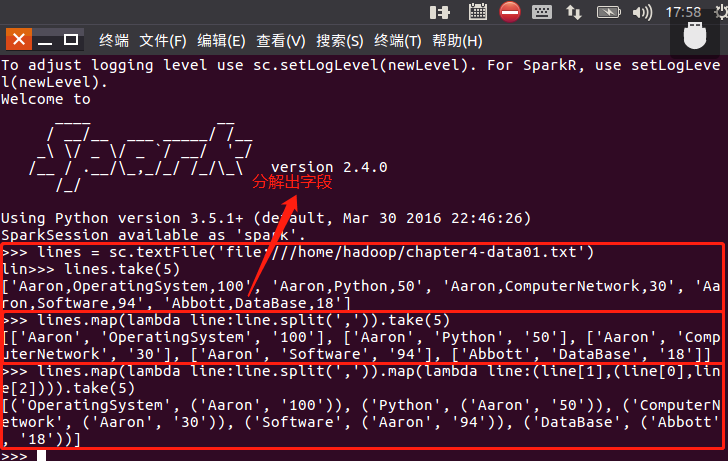Click the plug connector indicator icon
The height and width of the screenshot is (461, 728).
click(x=439, y=12)
